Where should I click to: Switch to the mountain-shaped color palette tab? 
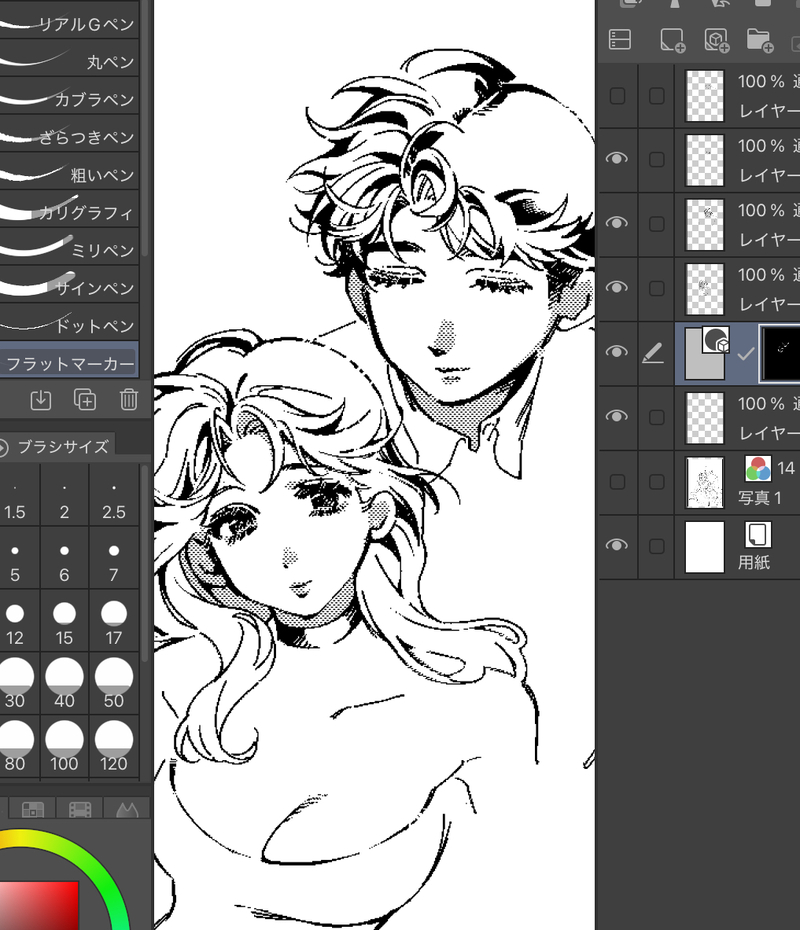(127, 808)
